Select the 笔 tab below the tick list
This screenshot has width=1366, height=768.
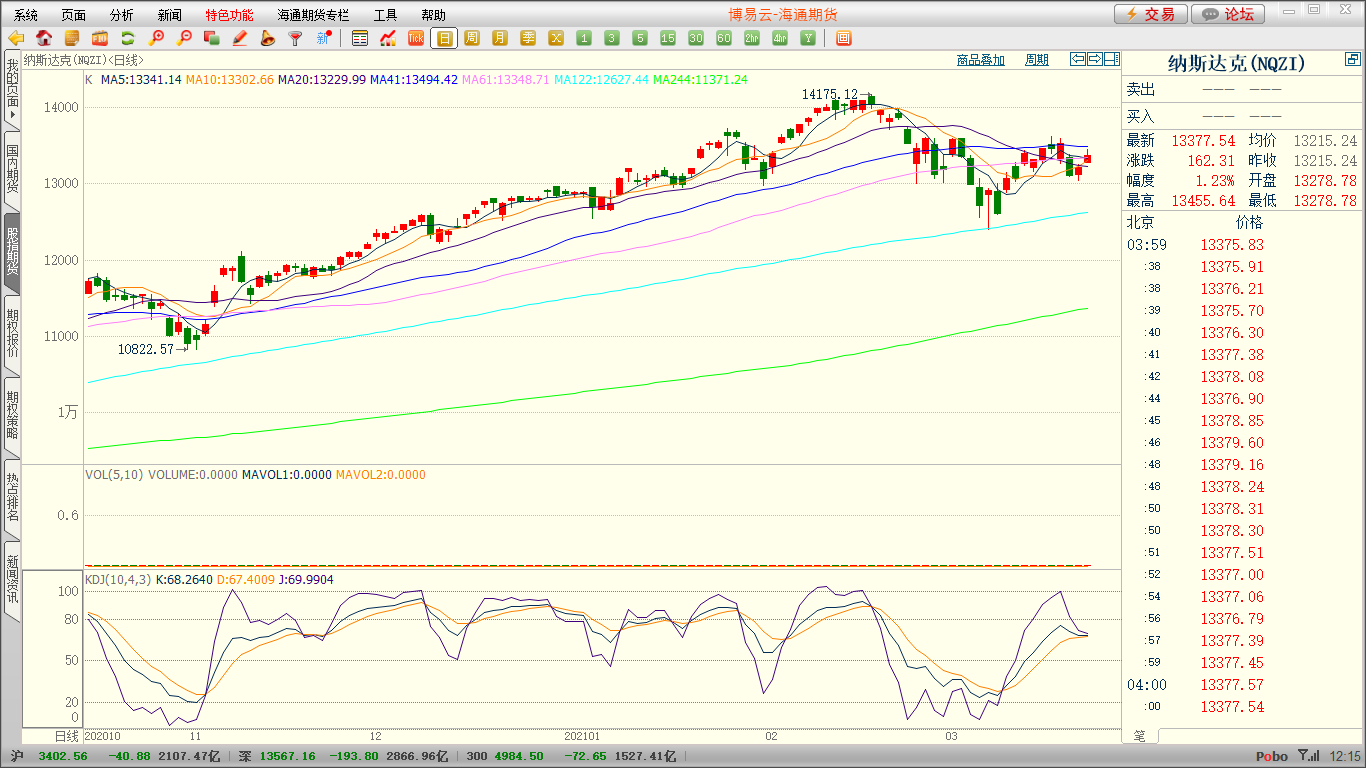click(1139, 736)
